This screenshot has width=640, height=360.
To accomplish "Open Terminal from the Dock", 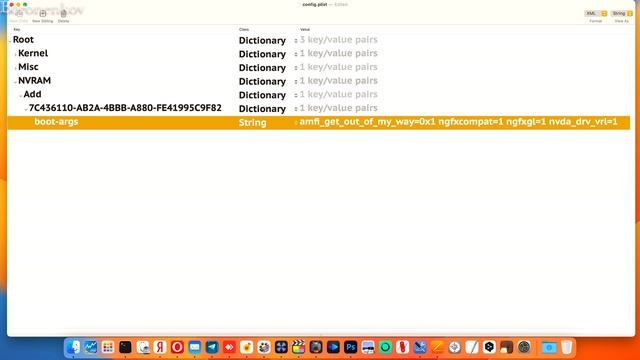I will (x=125, y=347).
